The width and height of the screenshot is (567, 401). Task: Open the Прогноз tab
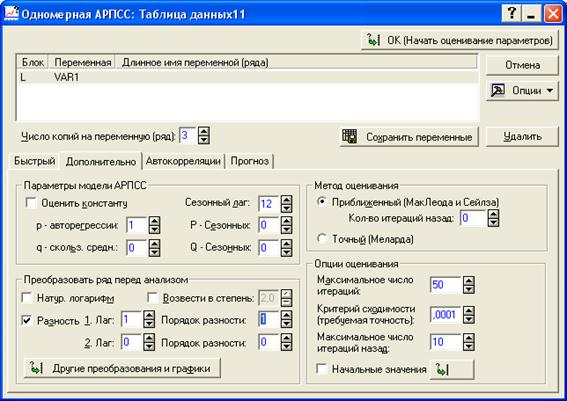250,161
